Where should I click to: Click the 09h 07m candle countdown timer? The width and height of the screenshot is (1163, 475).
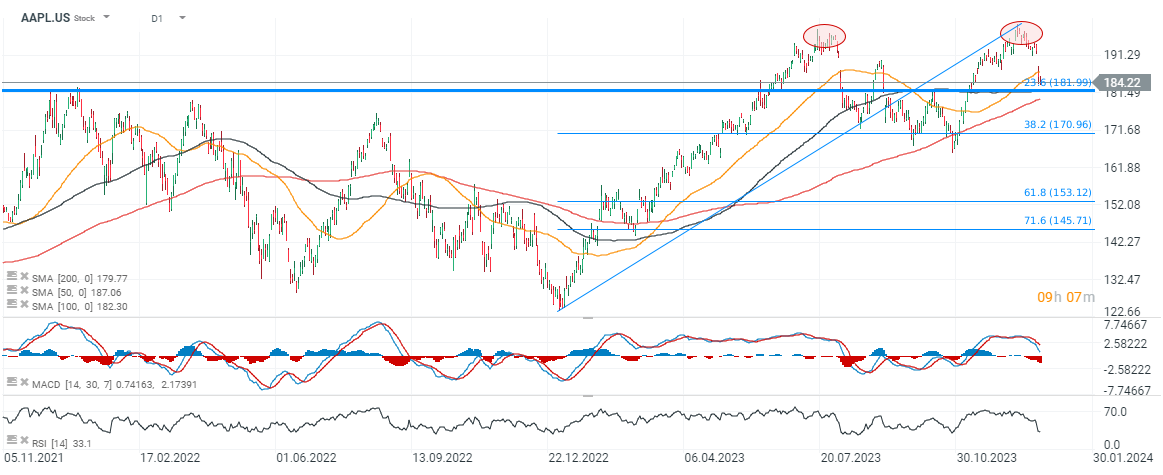(x=1065, y=297)
